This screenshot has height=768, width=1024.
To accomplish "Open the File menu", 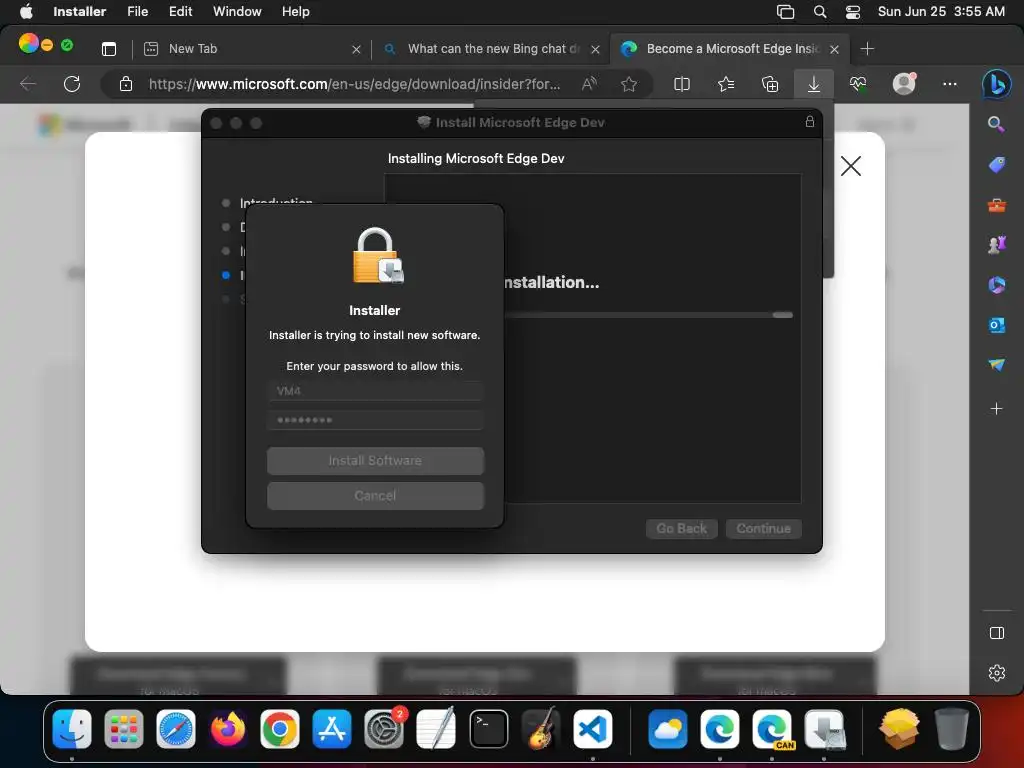I will (x=138, y=11).
